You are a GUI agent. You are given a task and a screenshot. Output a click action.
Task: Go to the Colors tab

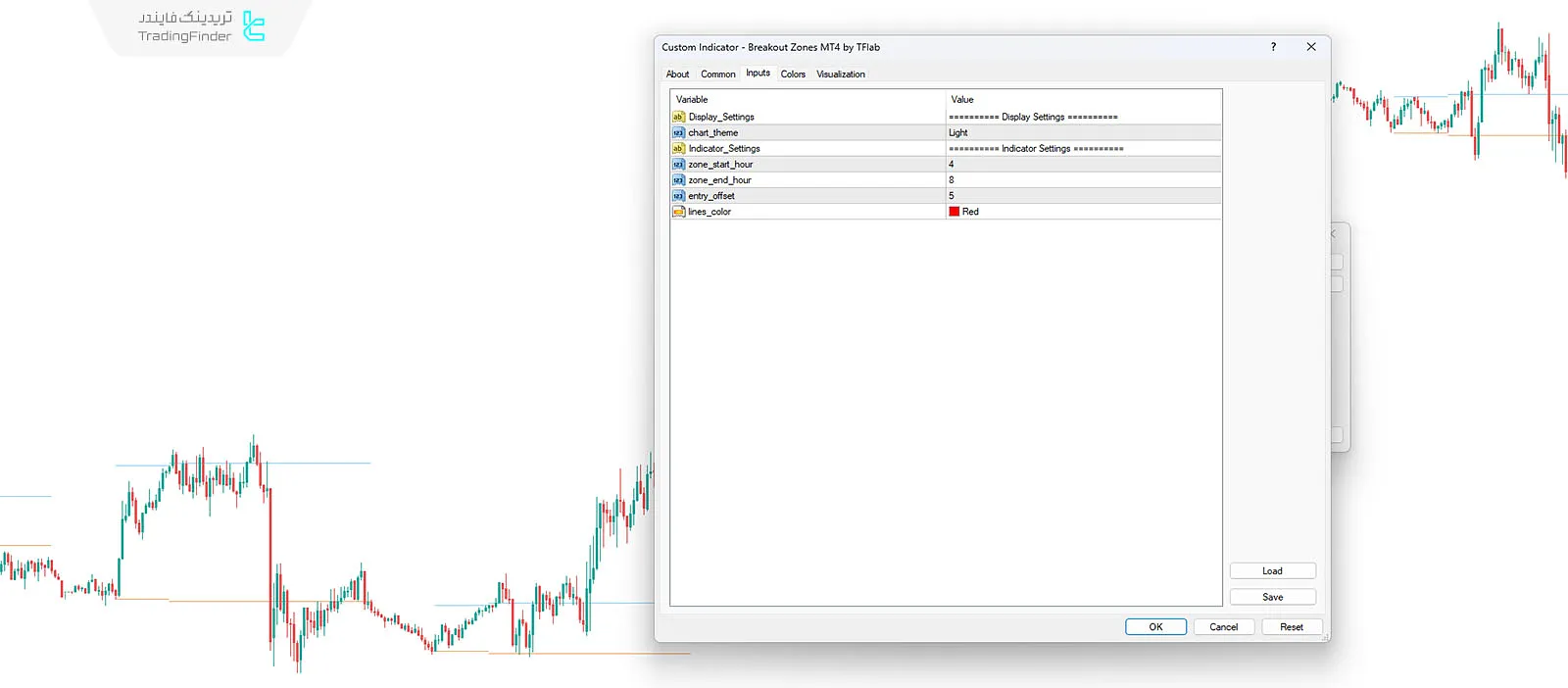(x=793, y=74)
